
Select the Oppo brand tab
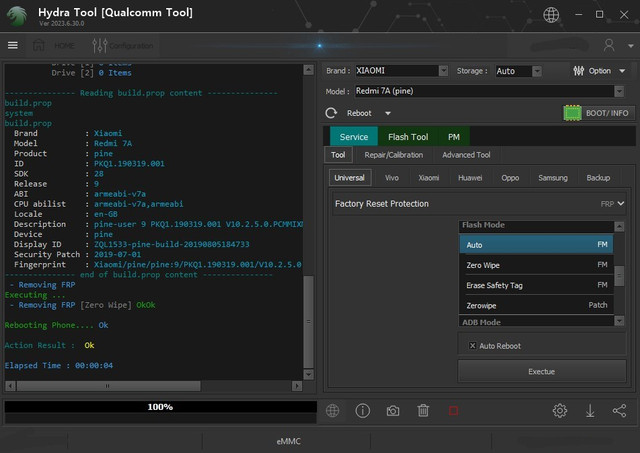click(510, 178)
